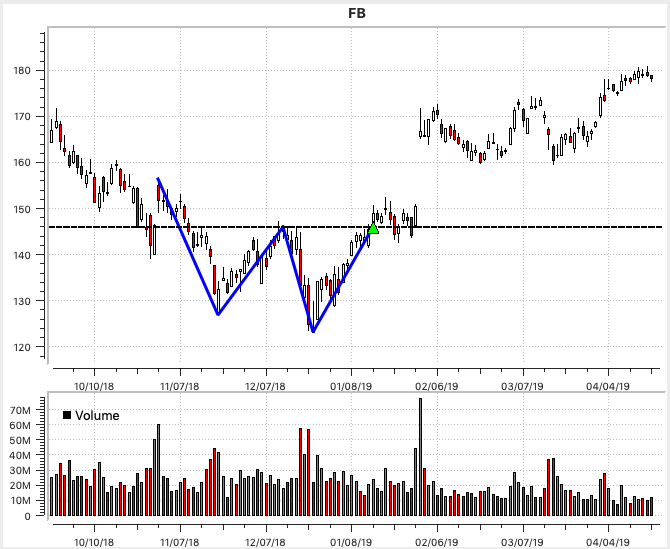Select the 160 price axis label
This screenshot has height=549, width=670.
click(x=22, y=162)
